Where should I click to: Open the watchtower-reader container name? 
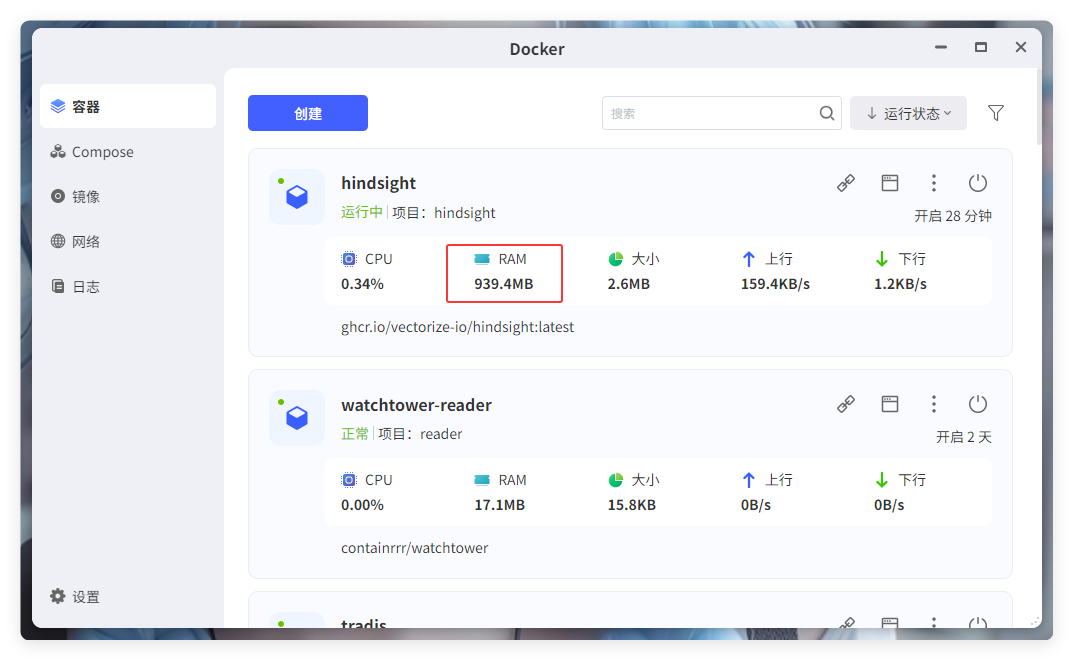click(416, 405)
